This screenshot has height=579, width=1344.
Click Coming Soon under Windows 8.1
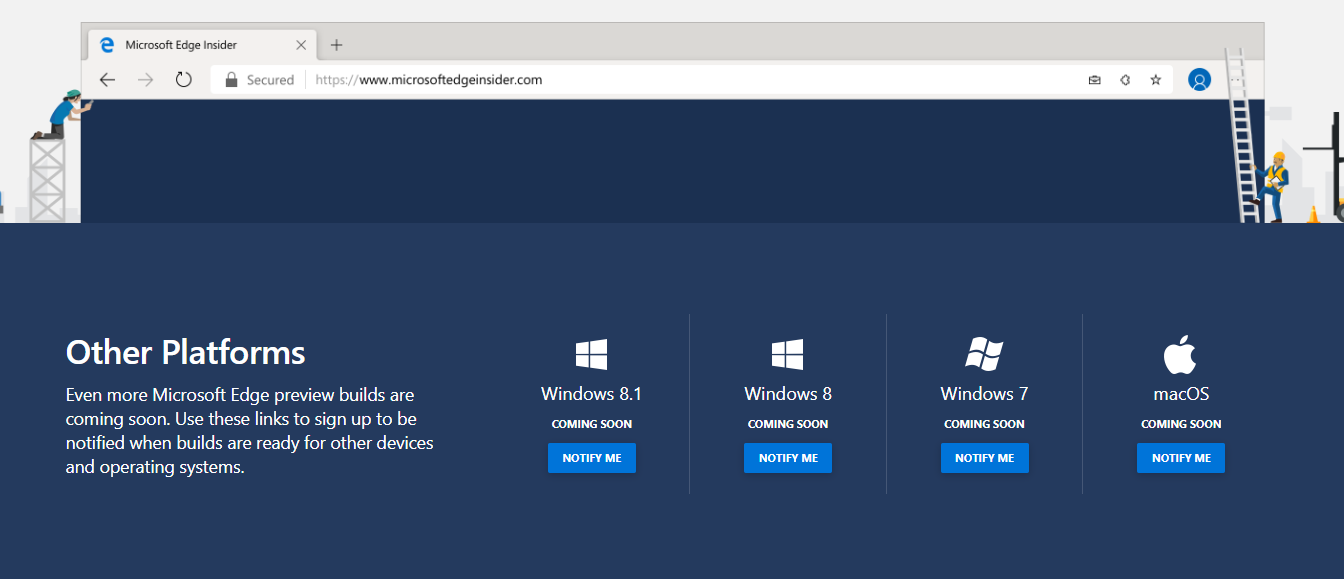(592, 424)
